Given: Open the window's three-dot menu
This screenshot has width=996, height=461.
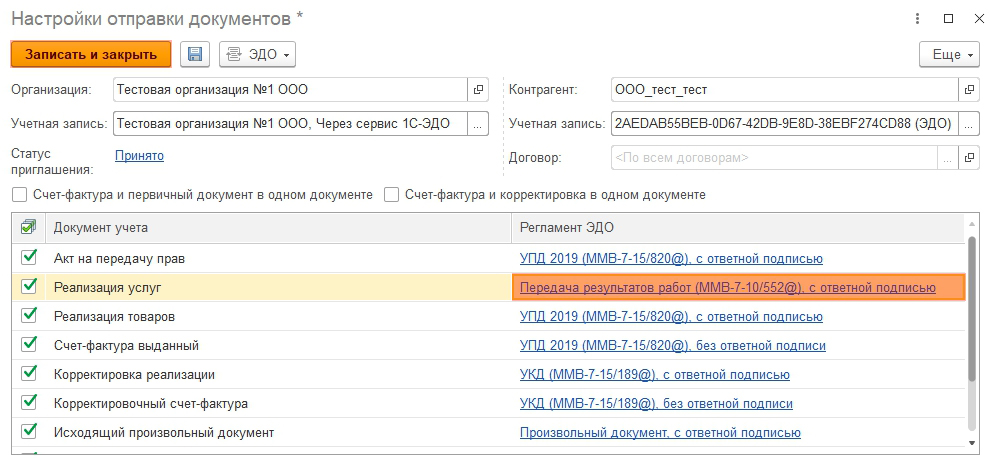Looking at the screenshot, I should (918, 18).
